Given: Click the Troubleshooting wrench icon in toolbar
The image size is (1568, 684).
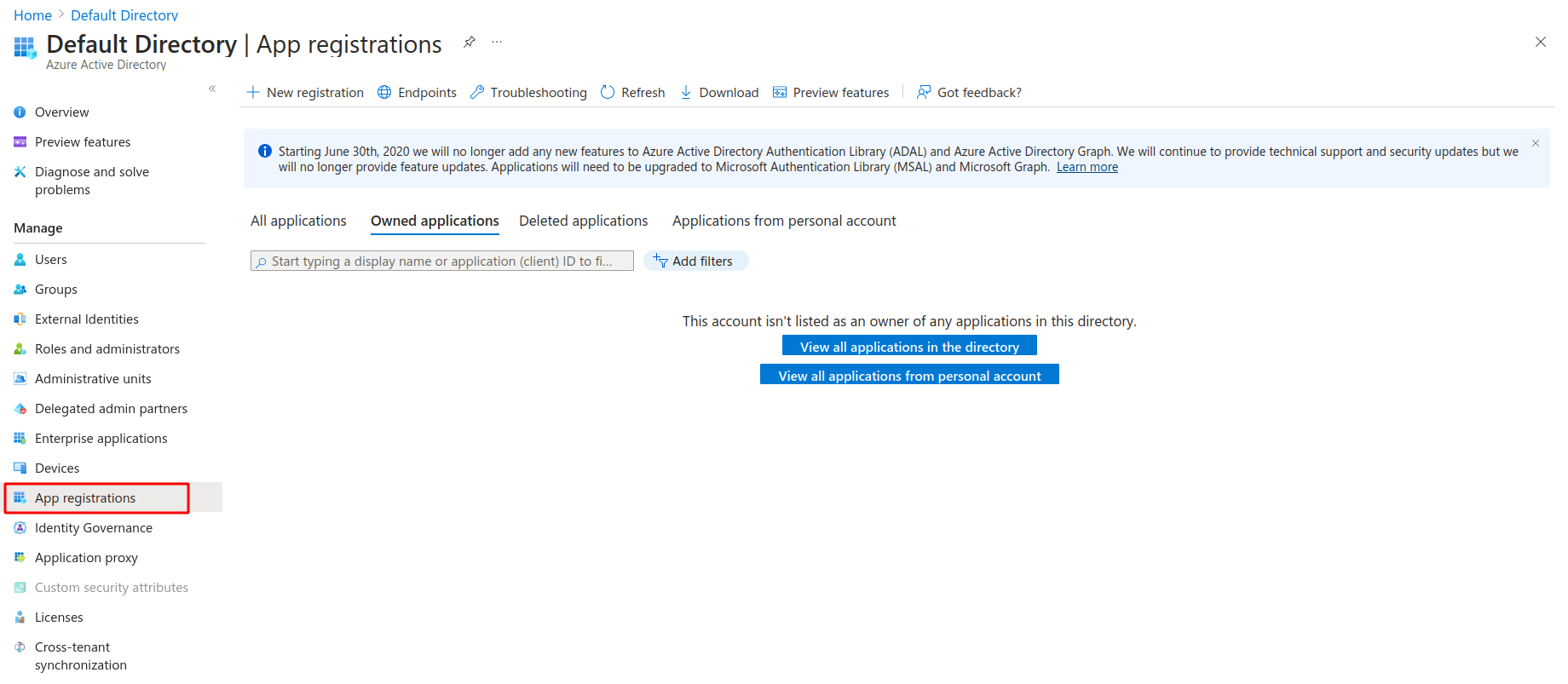Looking at the screenshot, I should (x=477, y=92).
